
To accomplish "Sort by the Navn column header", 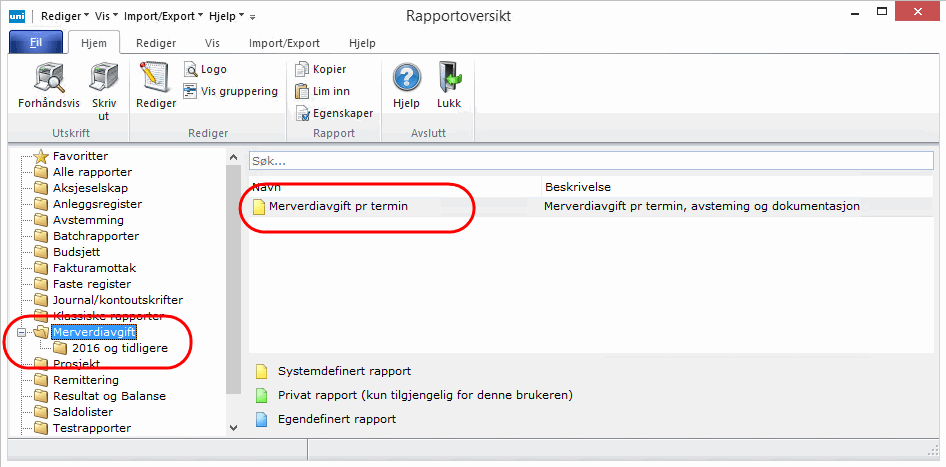I will point(395,187).
